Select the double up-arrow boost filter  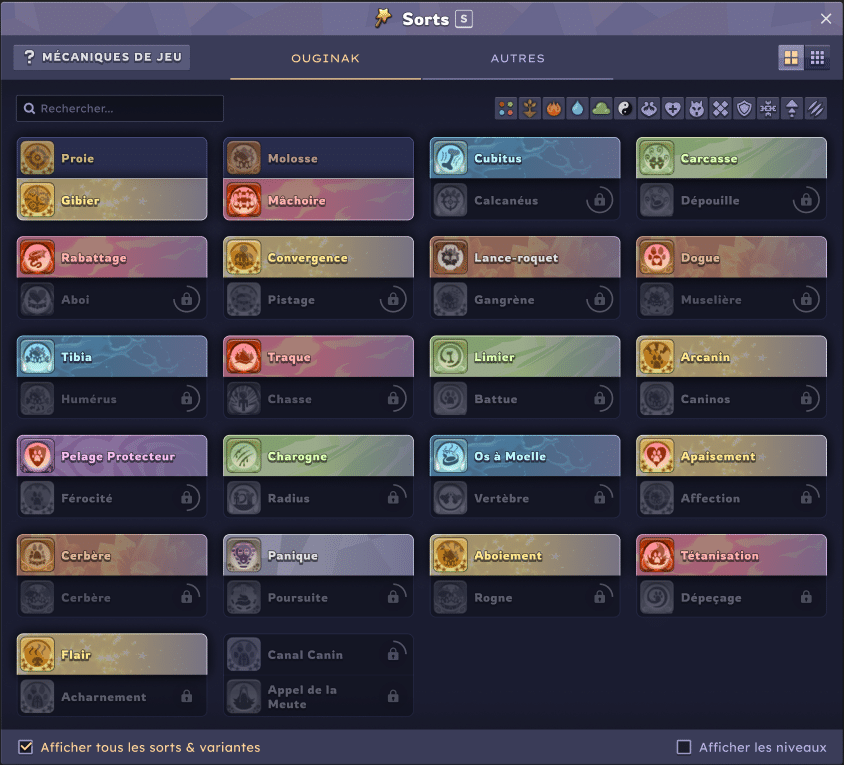792,109
